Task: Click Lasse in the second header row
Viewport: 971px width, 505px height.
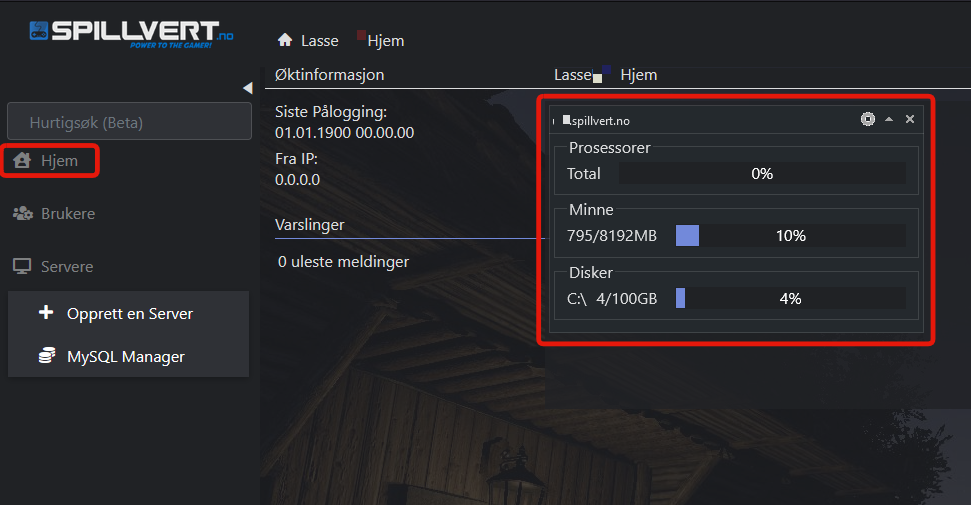Action: (573, 75)
